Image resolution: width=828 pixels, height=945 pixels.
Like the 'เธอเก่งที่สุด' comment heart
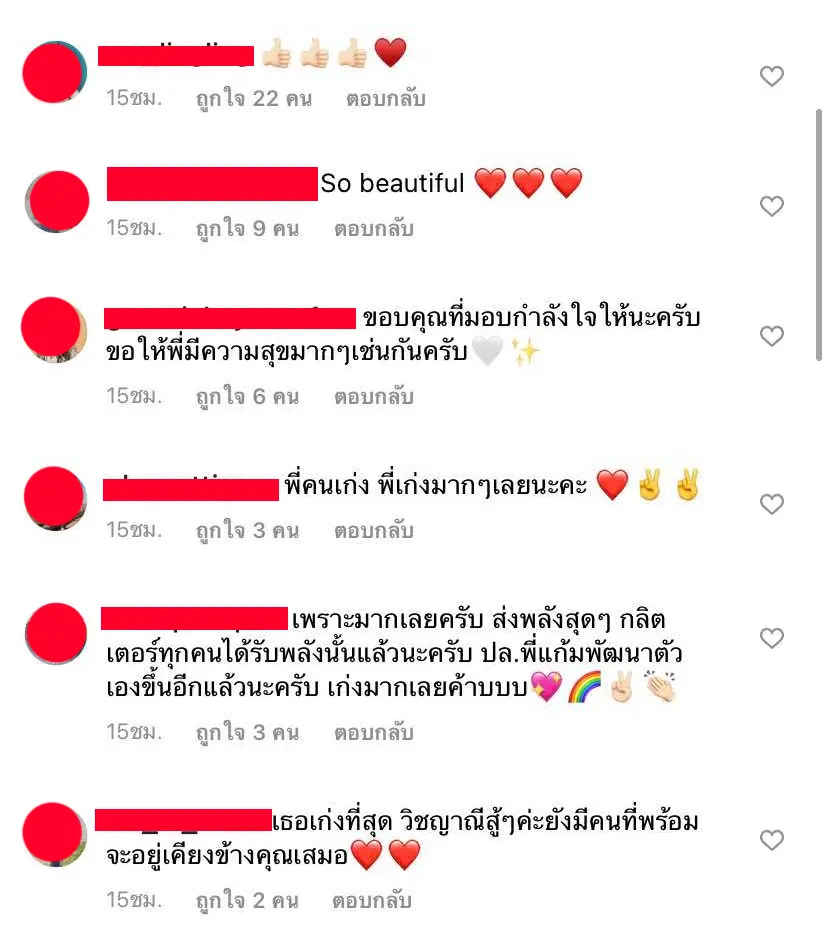[x=771, y=840]
